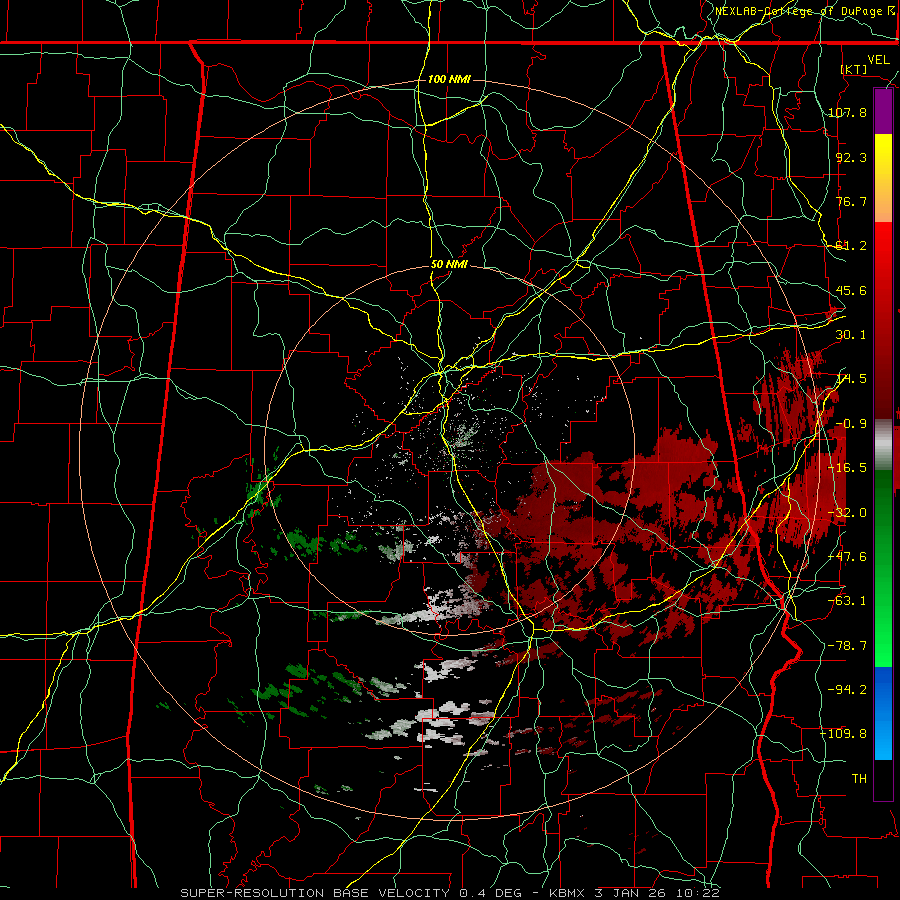
Task: Select the 30.1 velocity scale value
Action: pos(851,335)
